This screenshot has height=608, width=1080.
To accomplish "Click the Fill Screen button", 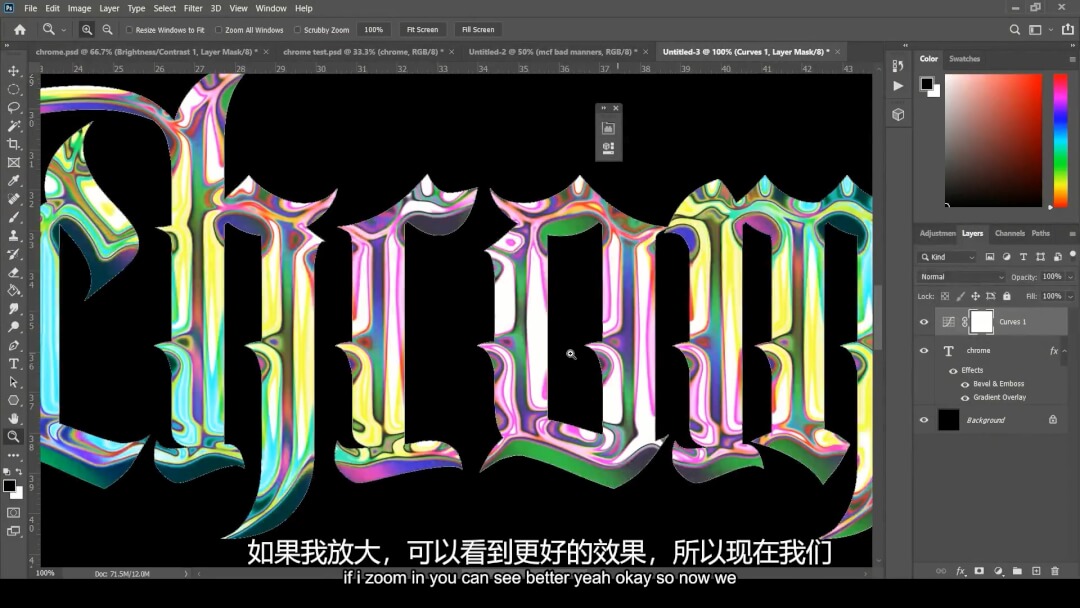I will pyautogui.click(x=478, y=30).
